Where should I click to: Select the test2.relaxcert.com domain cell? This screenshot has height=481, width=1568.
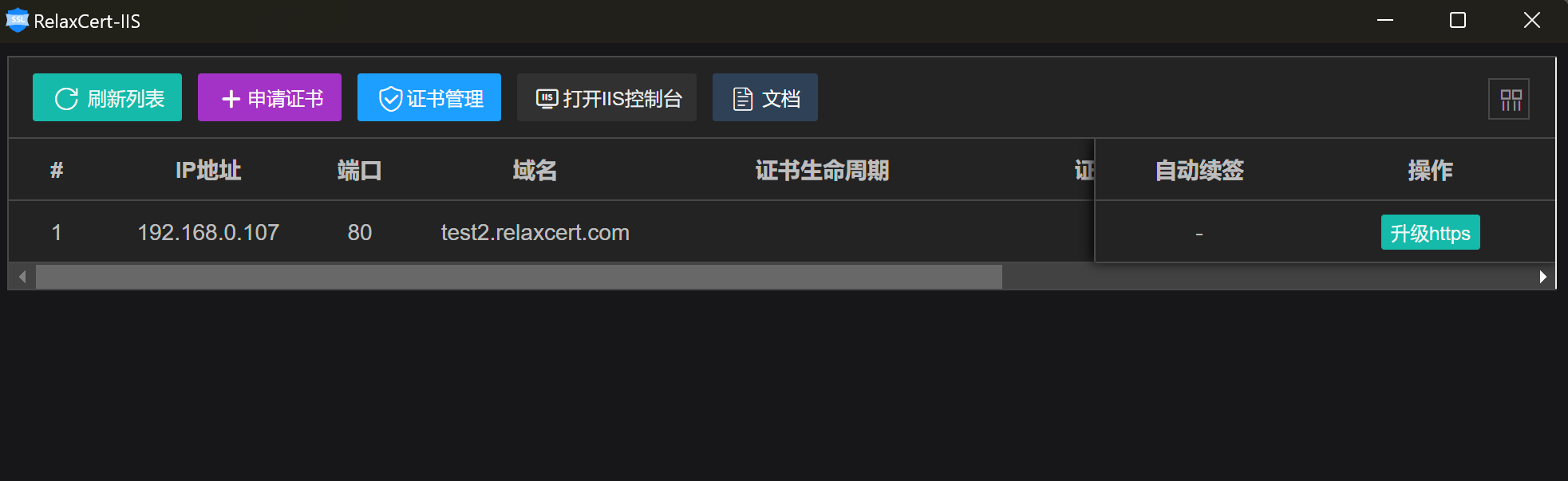535,232
